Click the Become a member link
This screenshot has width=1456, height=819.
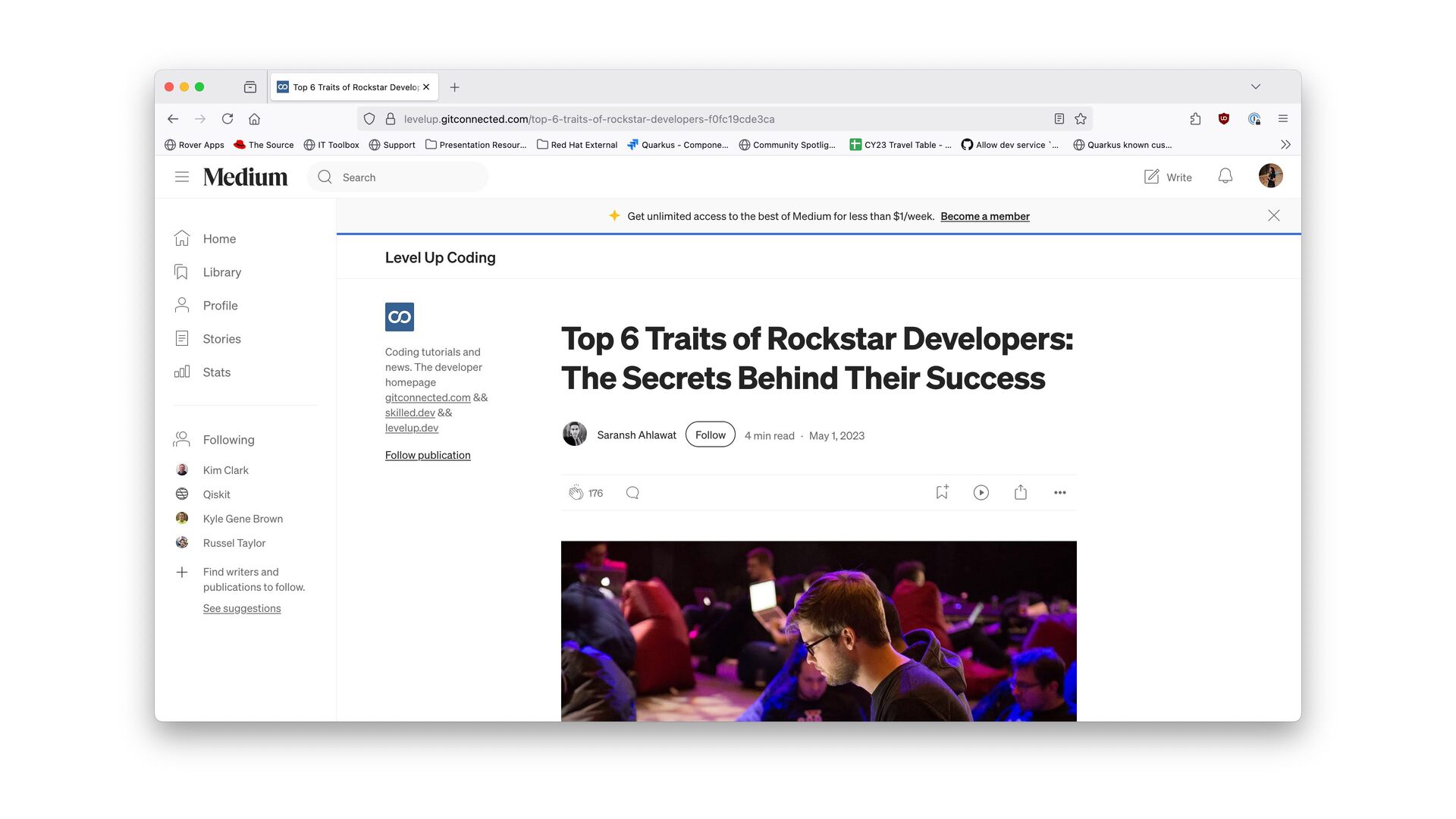click(x=985, y=217)
